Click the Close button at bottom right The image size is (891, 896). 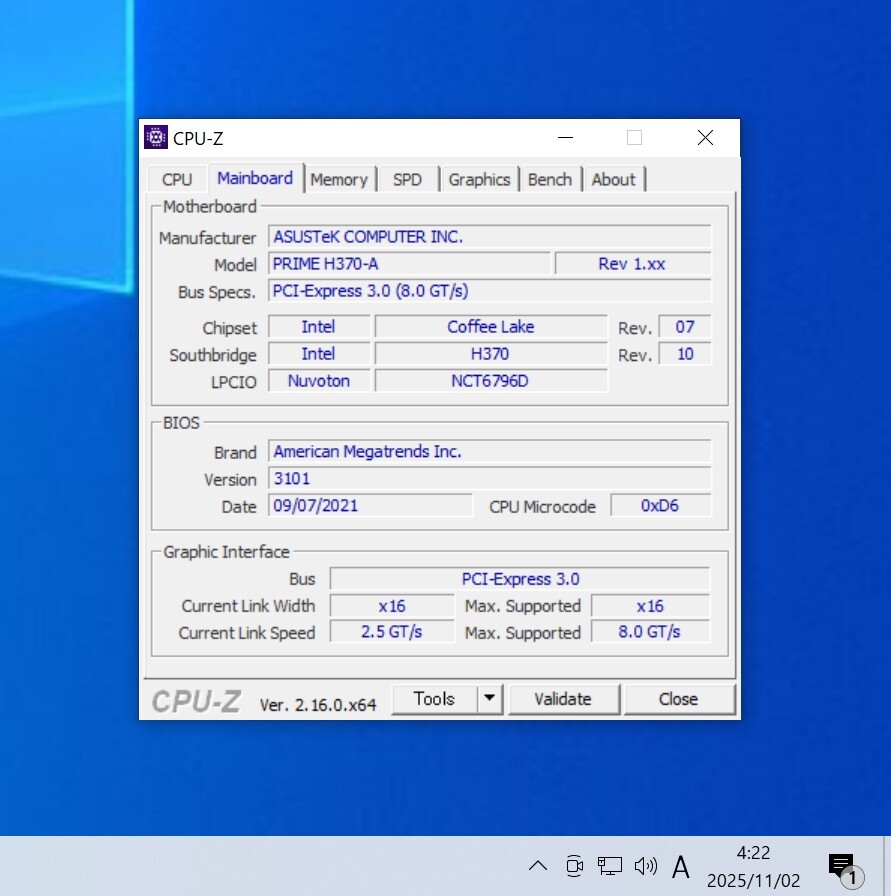(x=678, y=699)
